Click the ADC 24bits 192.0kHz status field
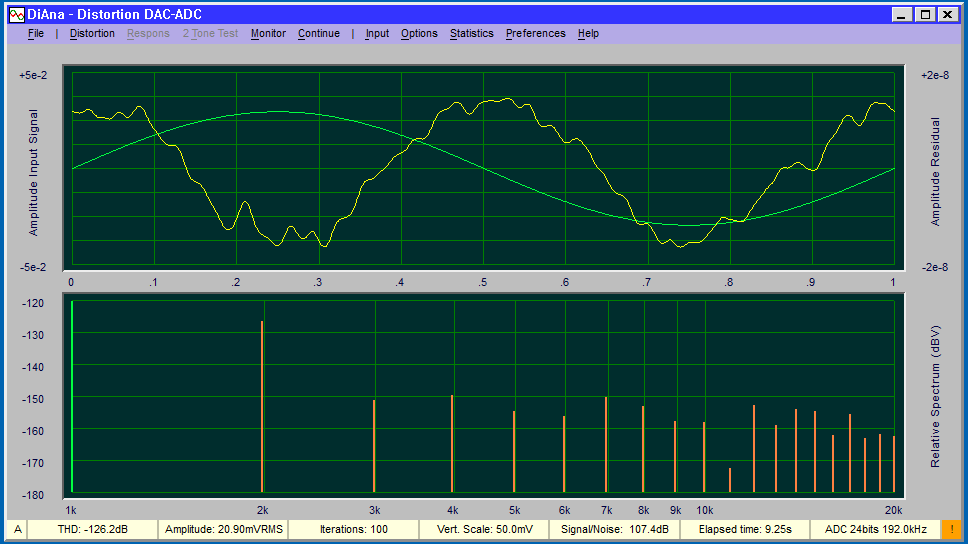The image size is (968, 544). pyautogui.click(x=875, y=529)
